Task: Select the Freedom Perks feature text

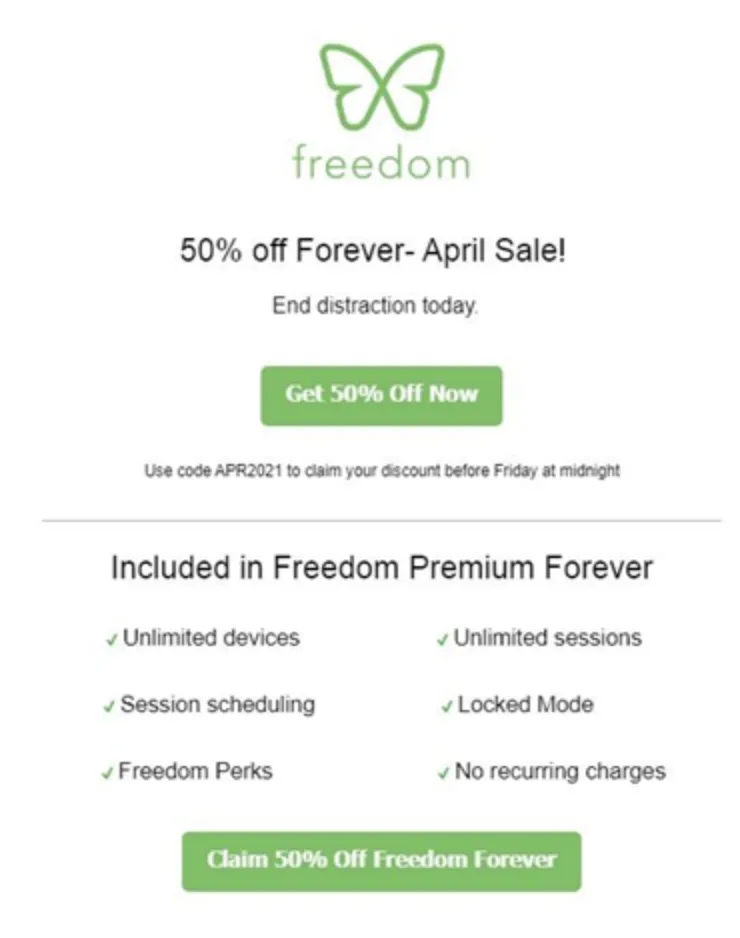Action: 195,771
